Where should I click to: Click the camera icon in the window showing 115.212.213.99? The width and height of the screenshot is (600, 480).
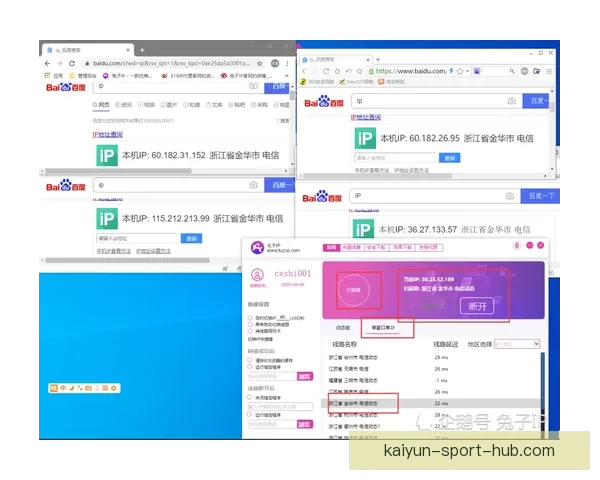(x=253, y=185)
